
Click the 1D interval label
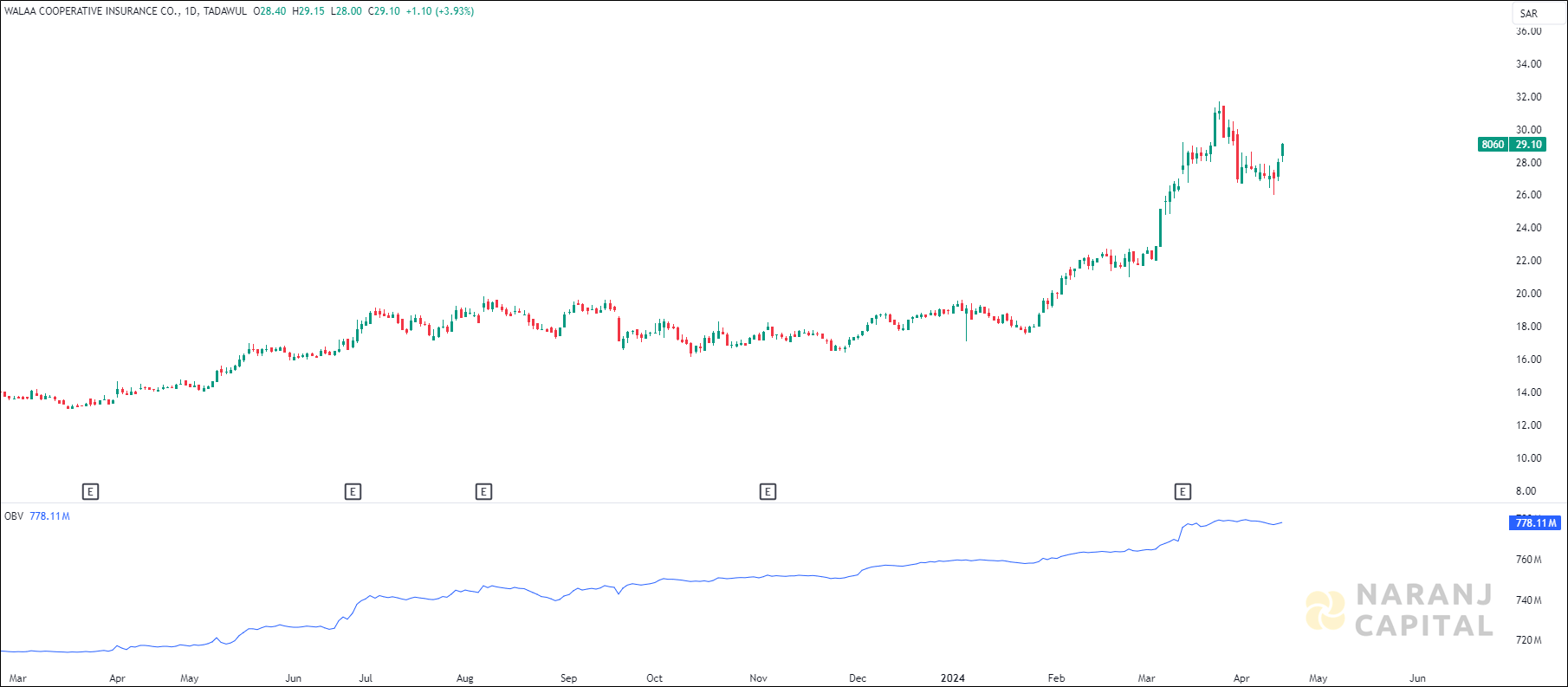tap(191, 11)
